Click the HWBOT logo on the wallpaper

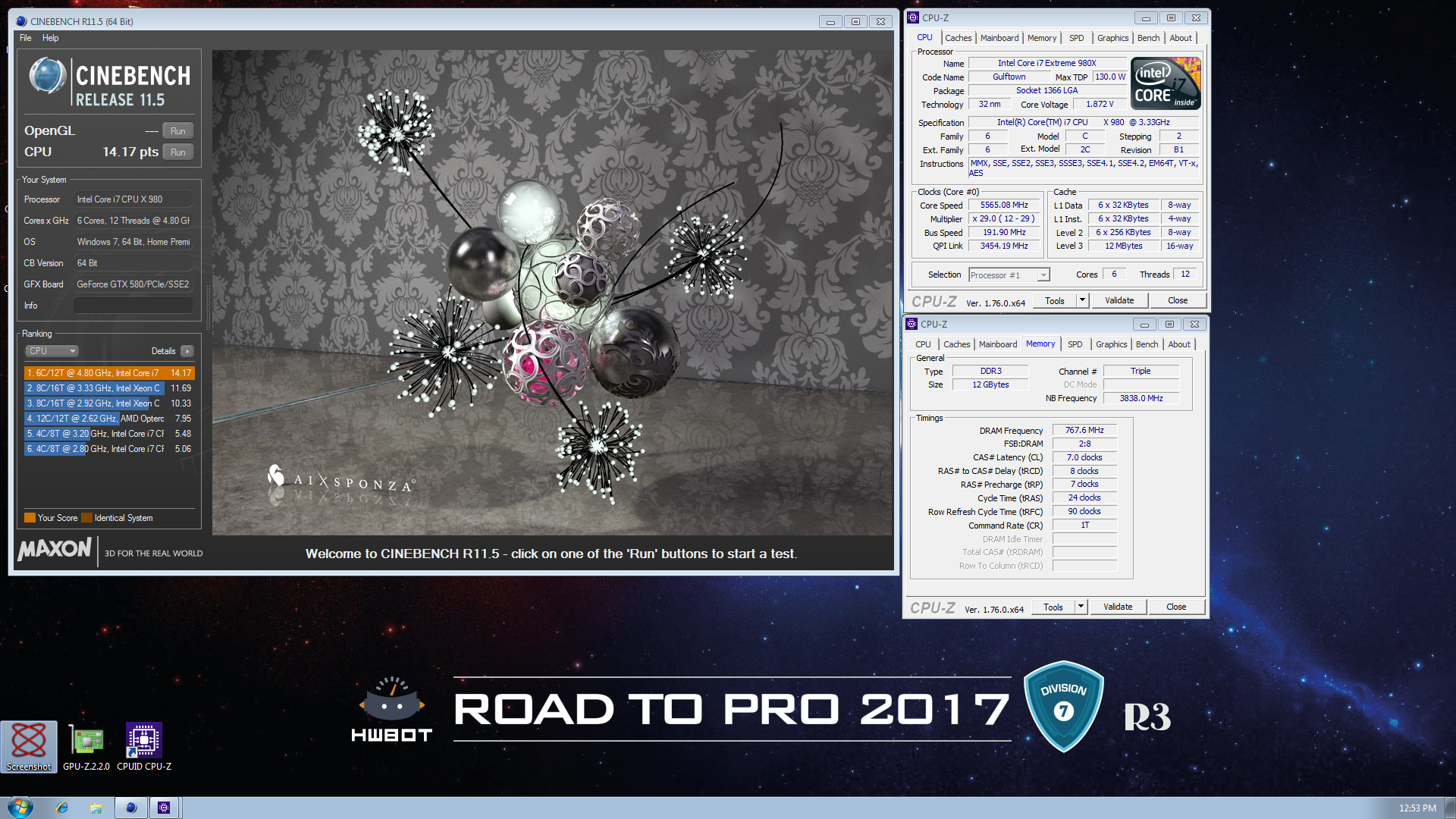coord(391,709)
